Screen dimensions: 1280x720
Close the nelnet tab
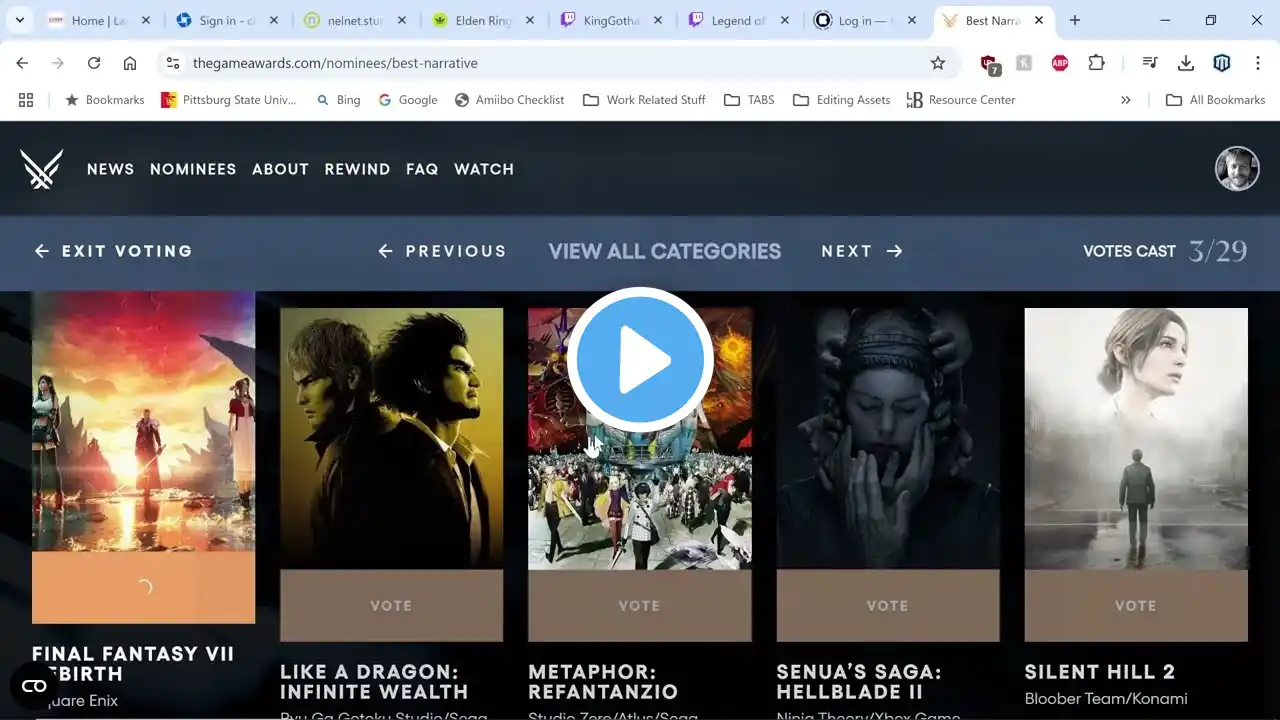point(402,20)
